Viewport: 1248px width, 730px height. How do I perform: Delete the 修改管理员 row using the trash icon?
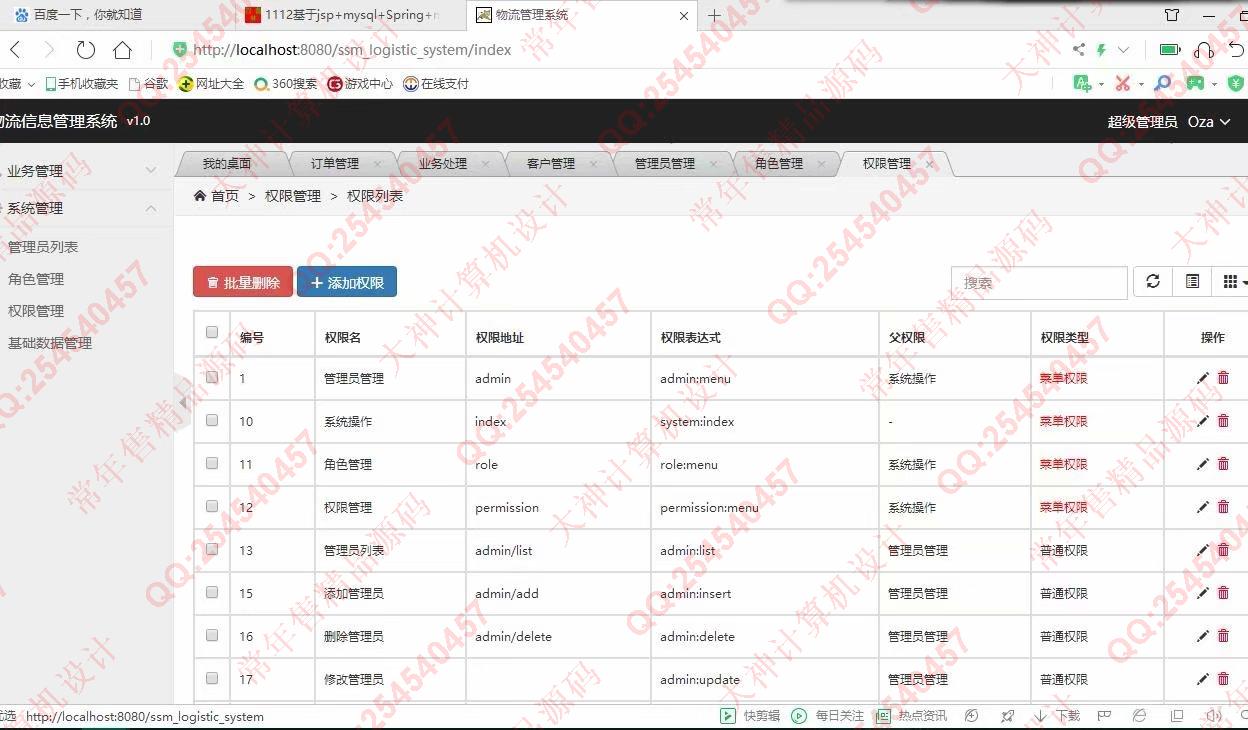coord(1223,679)
